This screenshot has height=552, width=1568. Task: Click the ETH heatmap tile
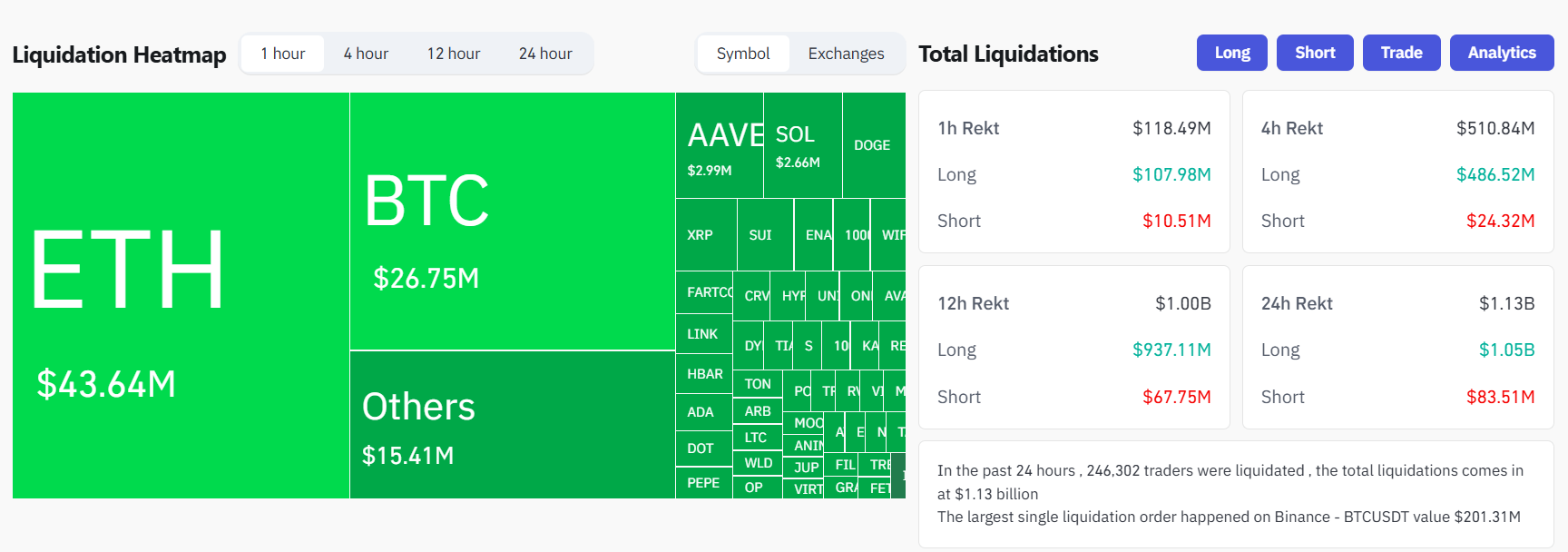[181, 295]
